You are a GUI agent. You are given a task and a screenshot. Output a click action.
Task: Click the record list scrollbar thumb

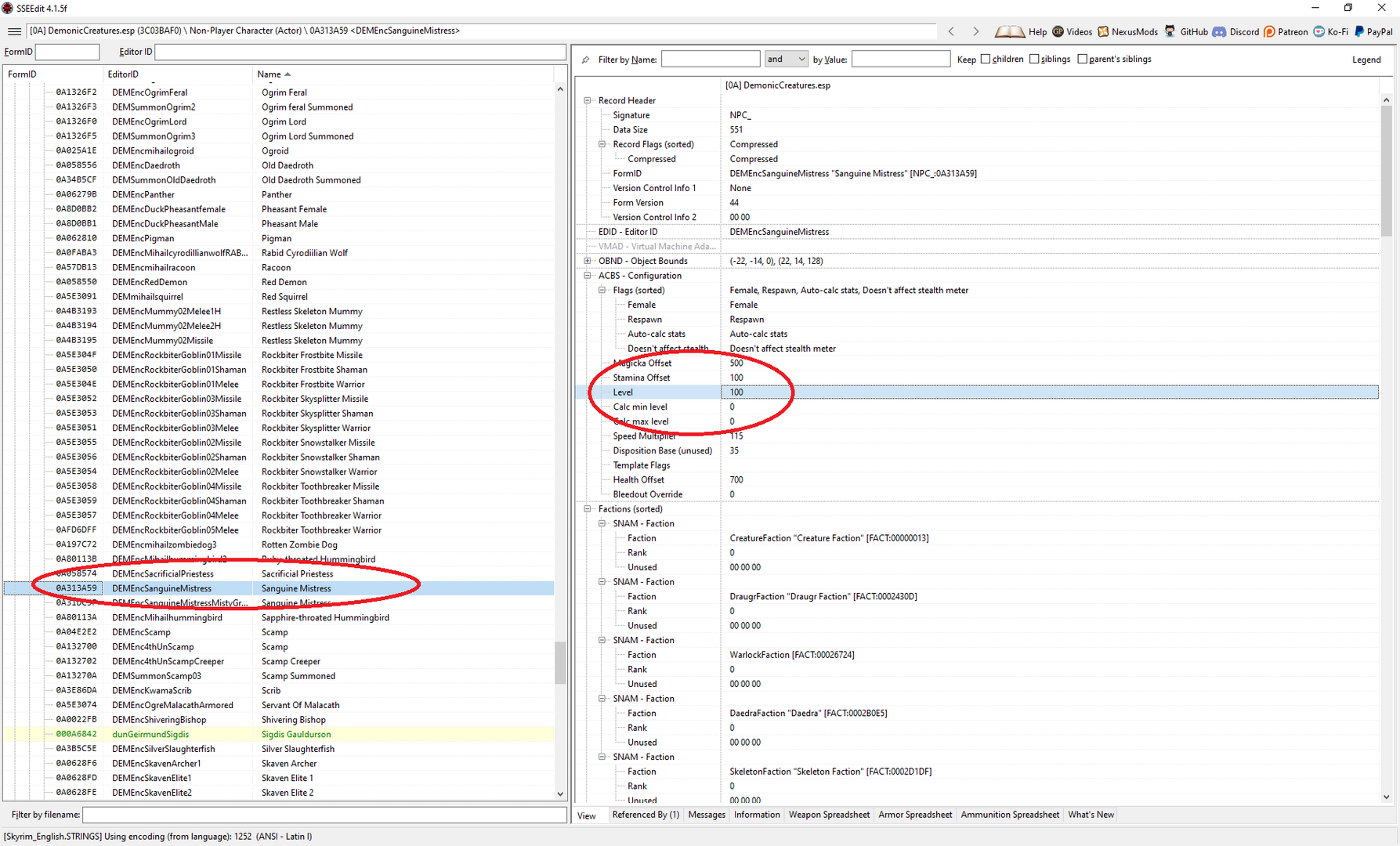[x=560, y=663]
